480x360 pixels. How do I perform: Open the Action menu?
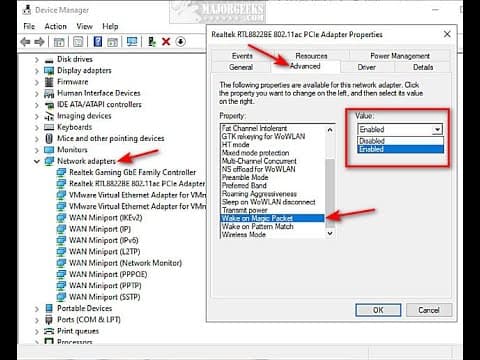[56, 26]
